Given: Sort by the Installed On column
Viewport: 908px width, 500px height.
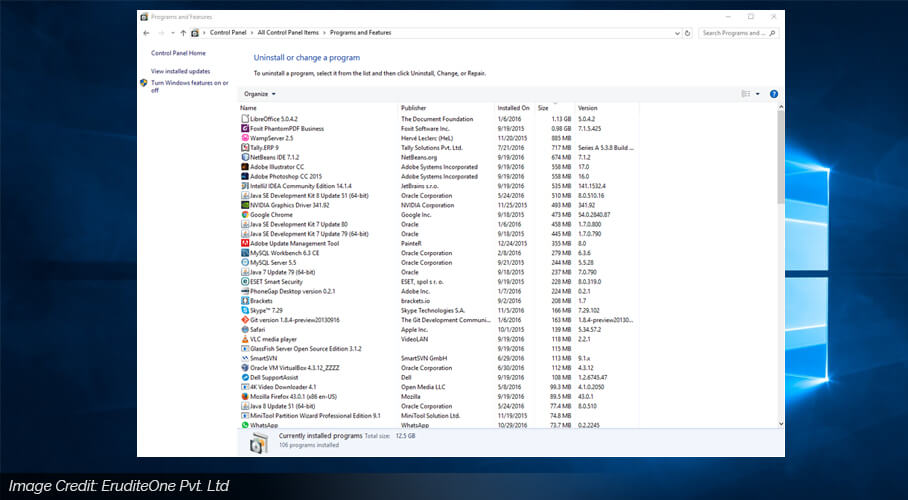Looking at the screenshot, I should (x=515, y=108).
